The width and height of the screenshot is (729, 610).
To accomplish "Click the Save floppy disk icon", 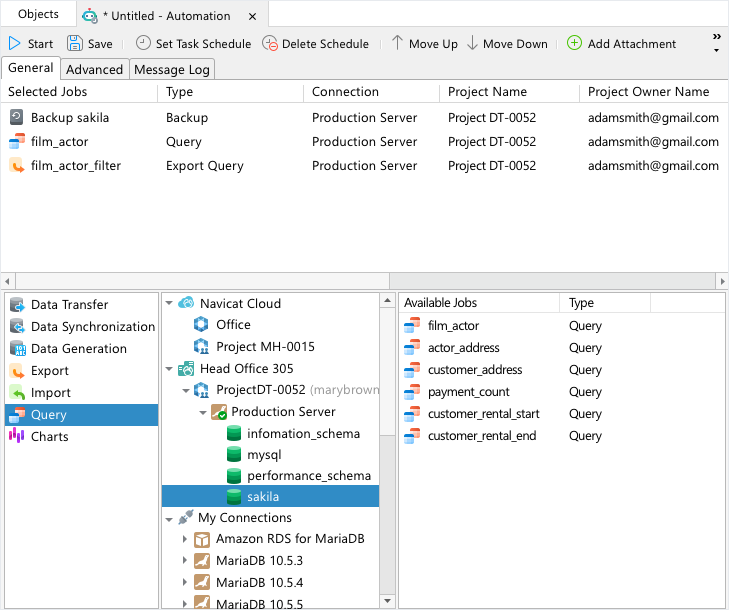I will click(x=74, y=43).
